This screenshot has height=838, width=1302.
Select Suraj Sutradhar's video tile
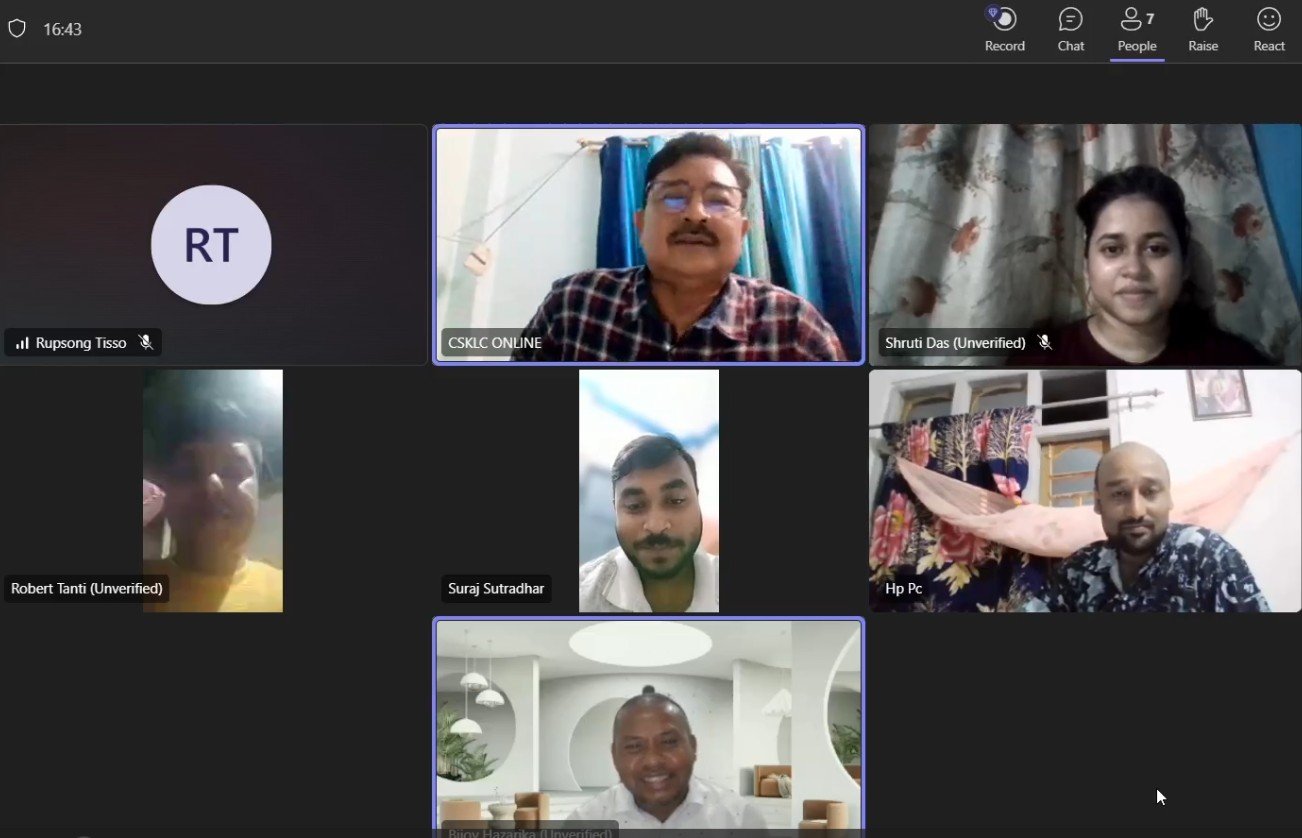[x=649, y=491]
